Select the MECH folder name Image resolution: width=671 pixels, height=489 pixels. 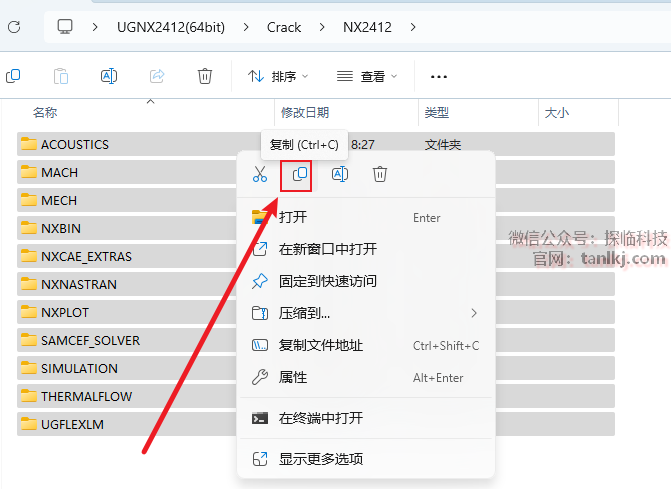[59, 200]
